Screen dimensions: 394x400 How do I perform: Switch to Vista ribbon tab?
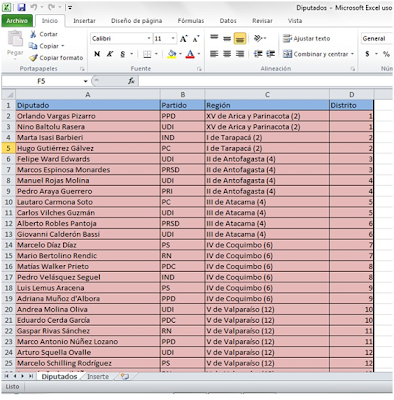click(295, 21)
